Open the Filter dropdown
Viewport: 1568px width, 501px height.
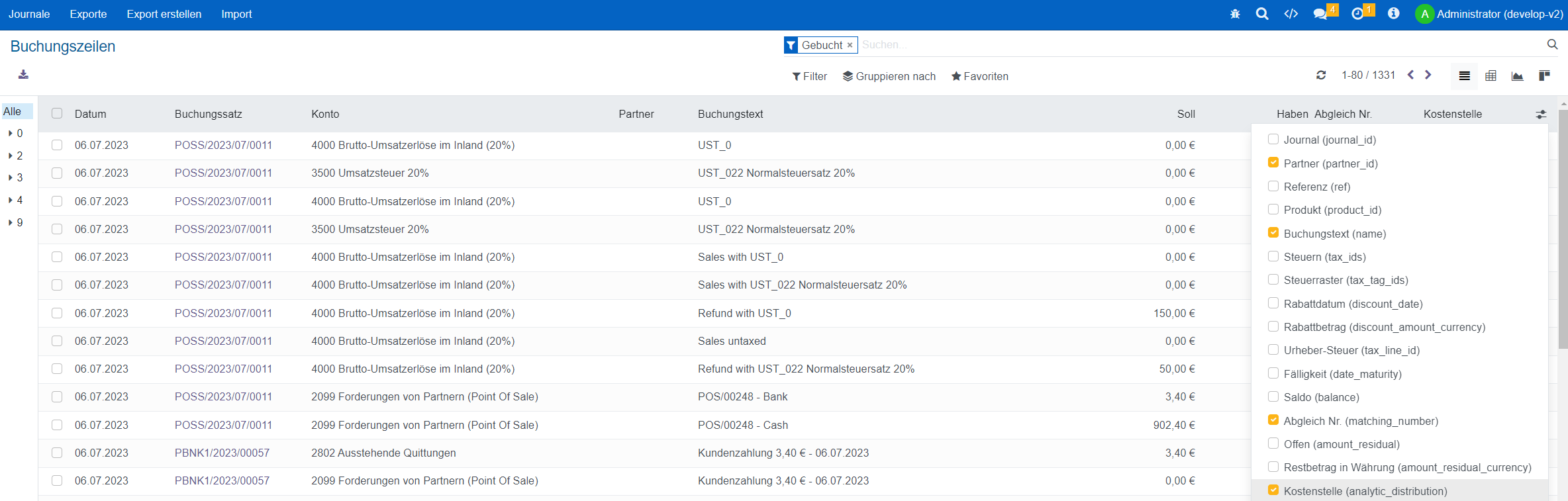click(809, 77)
